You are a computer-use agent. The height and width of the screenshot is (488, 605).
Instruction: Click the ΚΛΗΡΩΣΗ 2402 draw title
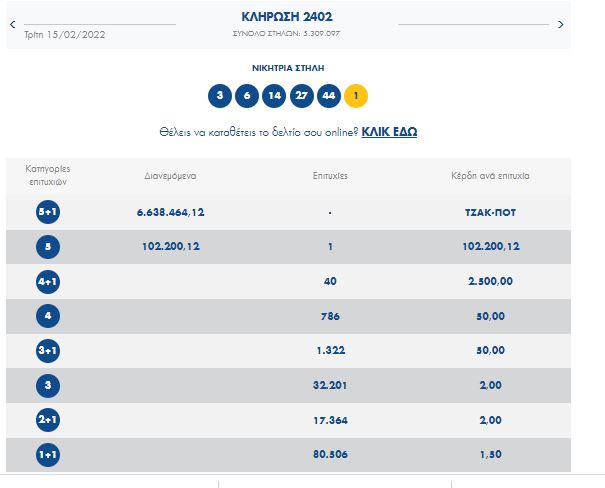click(287, 16)
